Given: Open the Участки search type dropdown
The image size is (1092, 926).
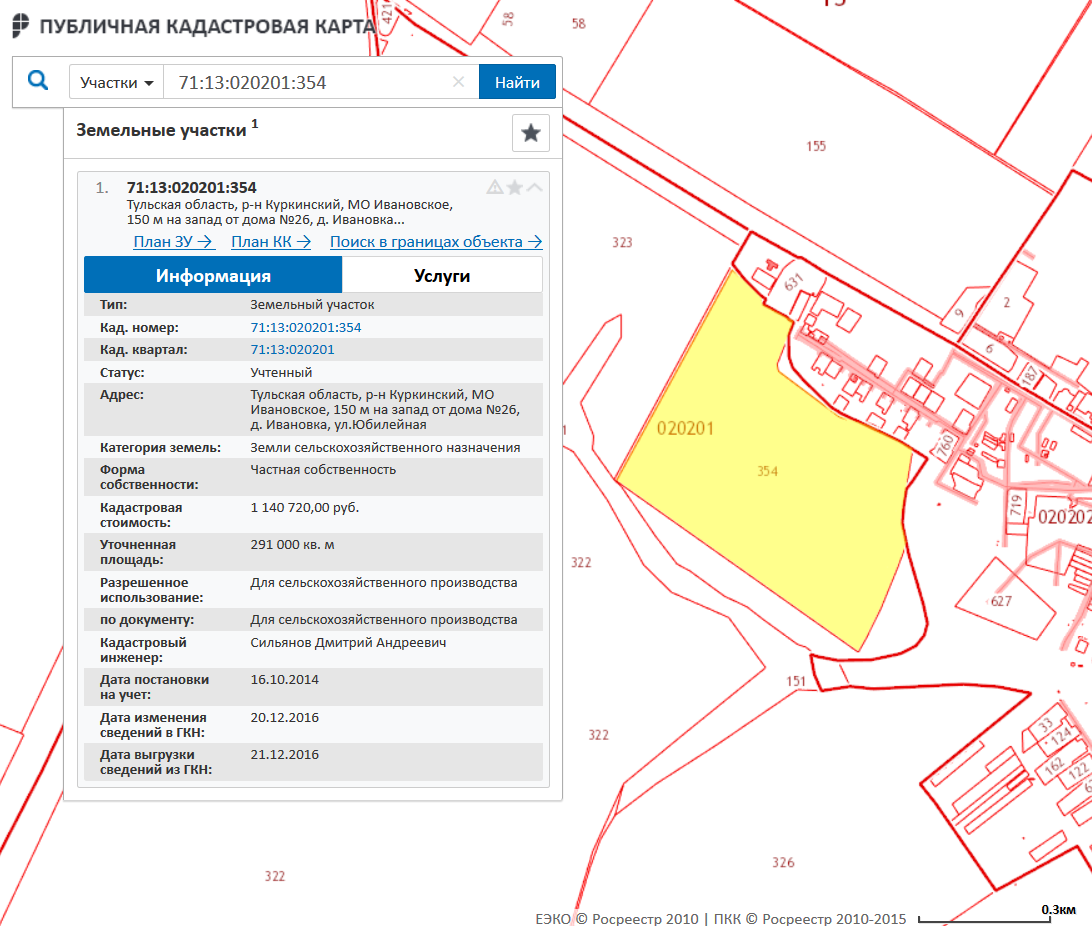Looking at the screenshot, I should [116, 82].
